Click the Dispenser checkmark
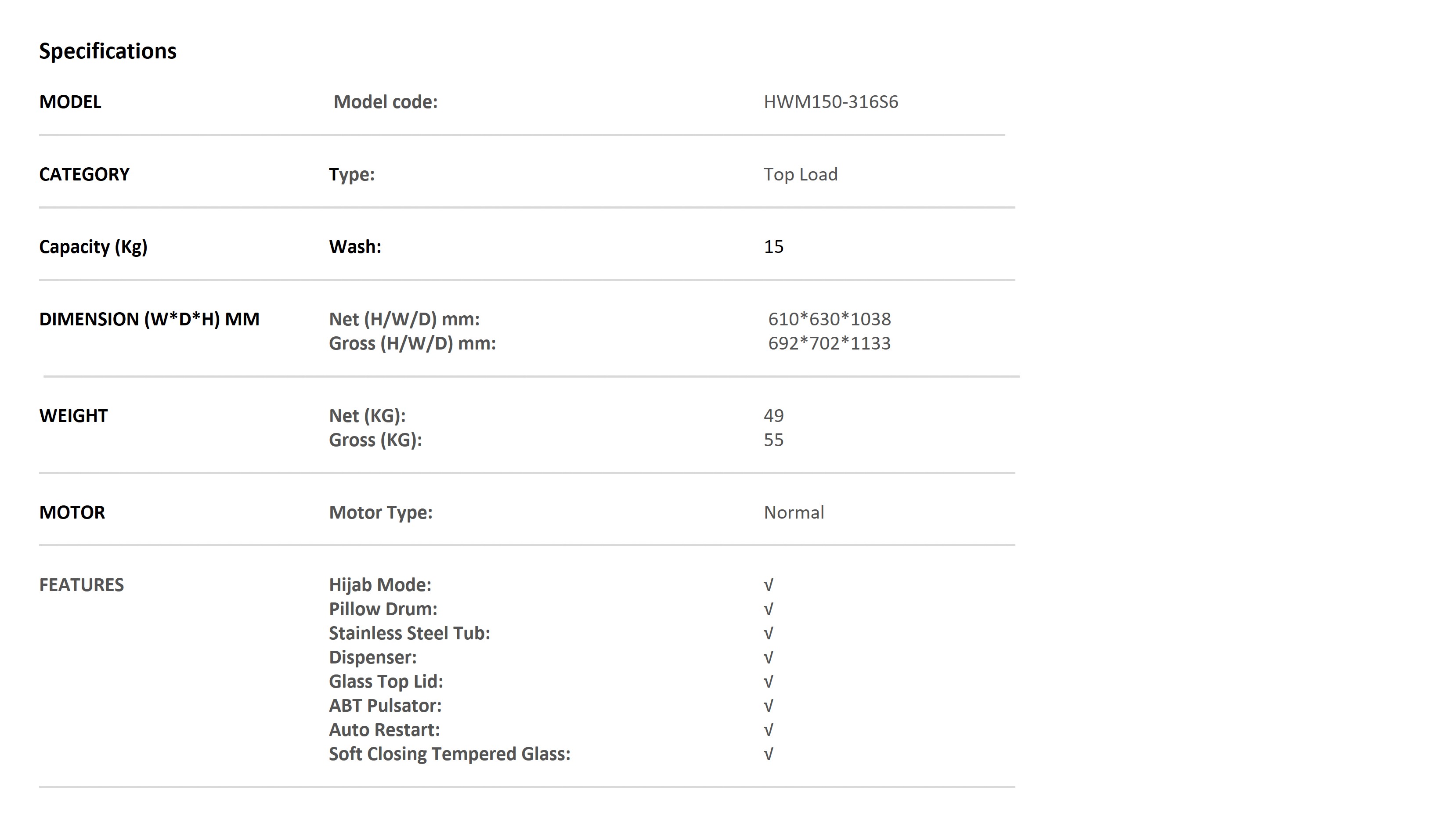The image size is (1451, 840). click(768, 658)
